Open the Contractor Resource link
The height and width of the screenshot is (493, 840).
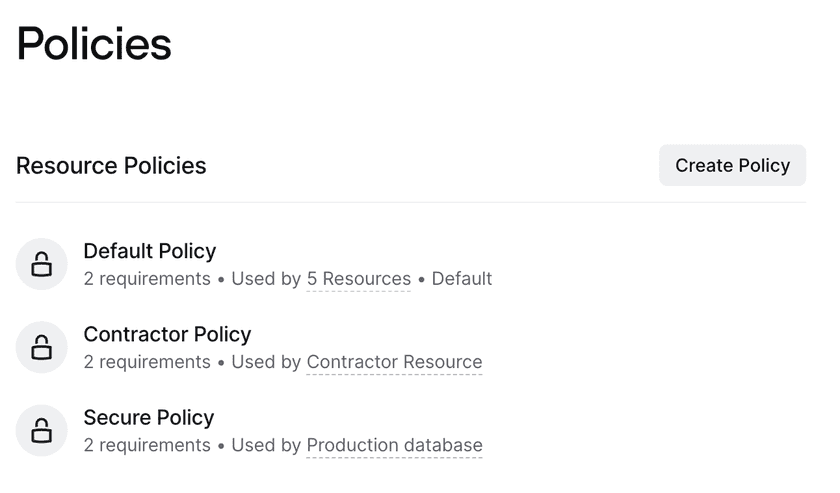394,362
